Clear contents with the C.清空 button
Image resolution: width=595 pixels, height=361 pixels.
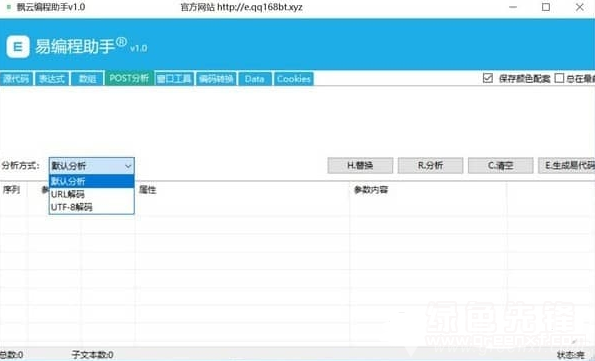[x=501, y=166]
